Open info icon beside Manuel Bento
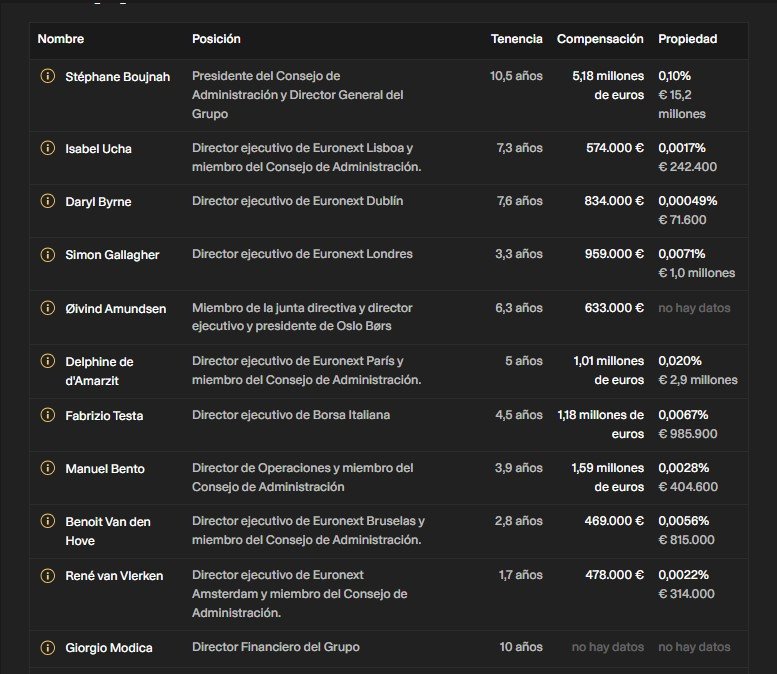 [x=48, y=468]
